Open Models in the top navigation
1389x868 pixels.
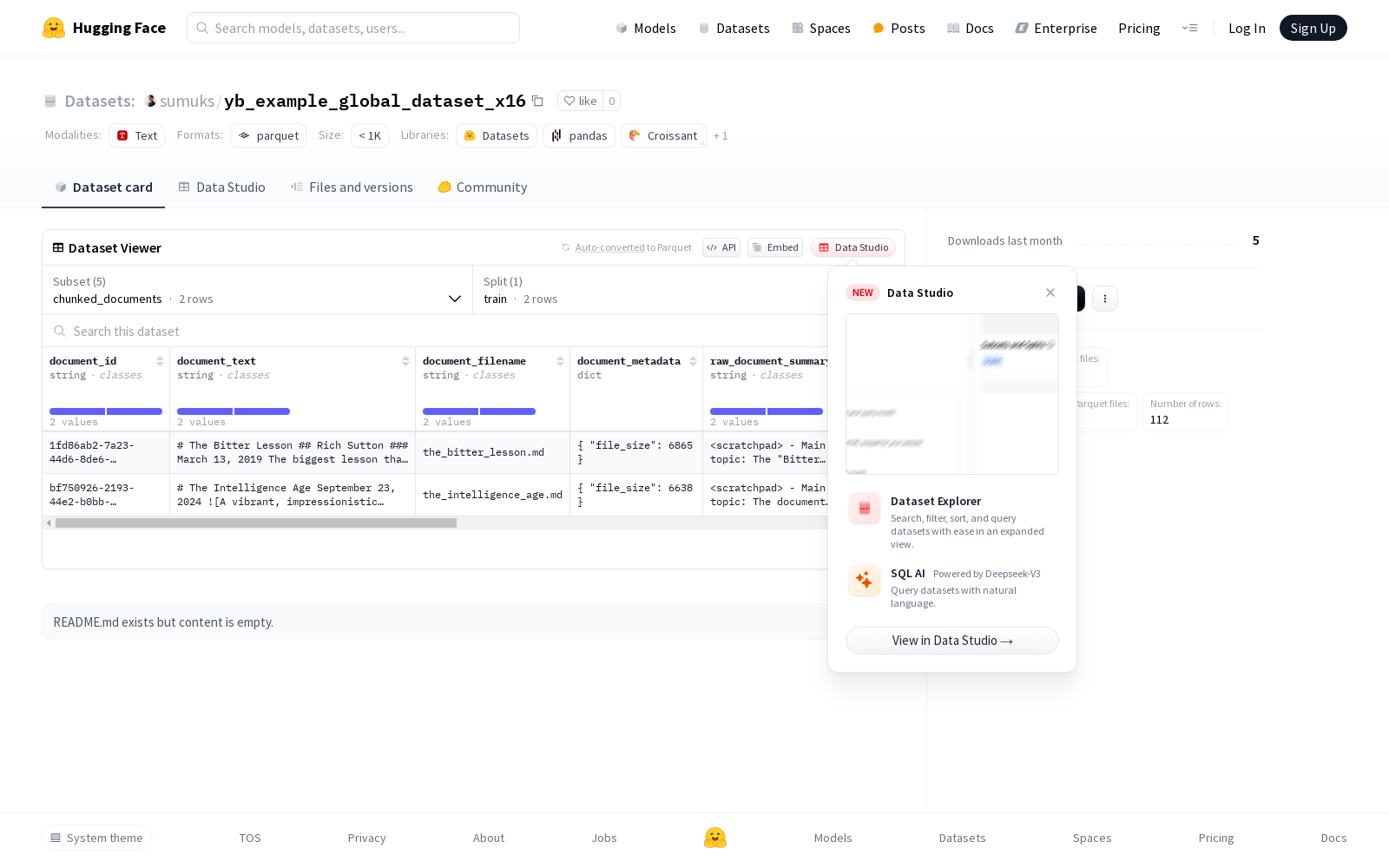(x=646, y=29)
